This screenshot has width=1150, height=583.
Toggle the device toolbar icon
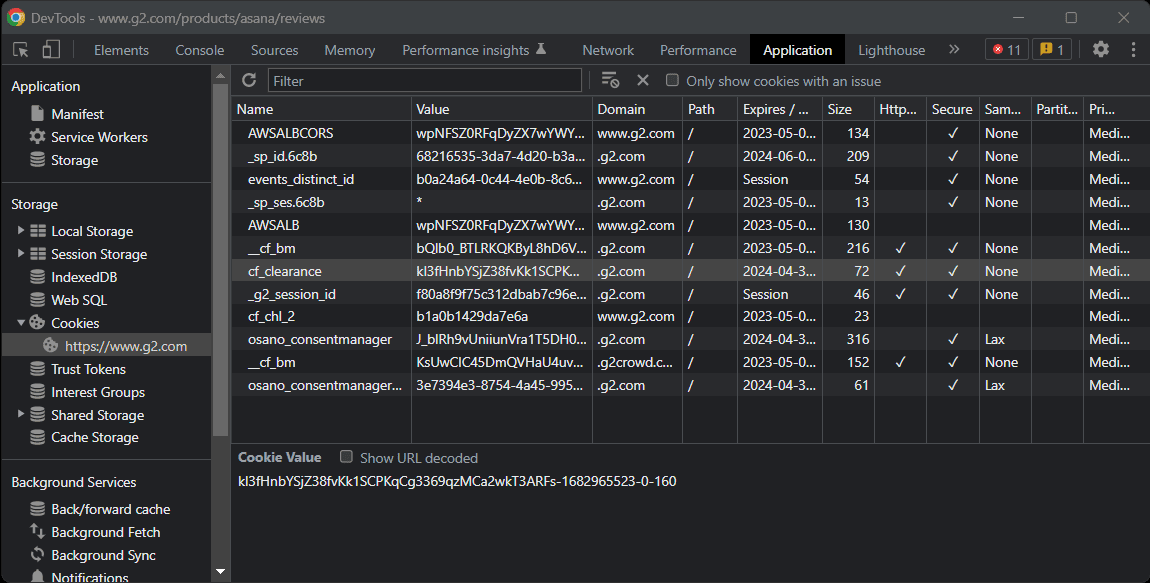coord(51,50)
